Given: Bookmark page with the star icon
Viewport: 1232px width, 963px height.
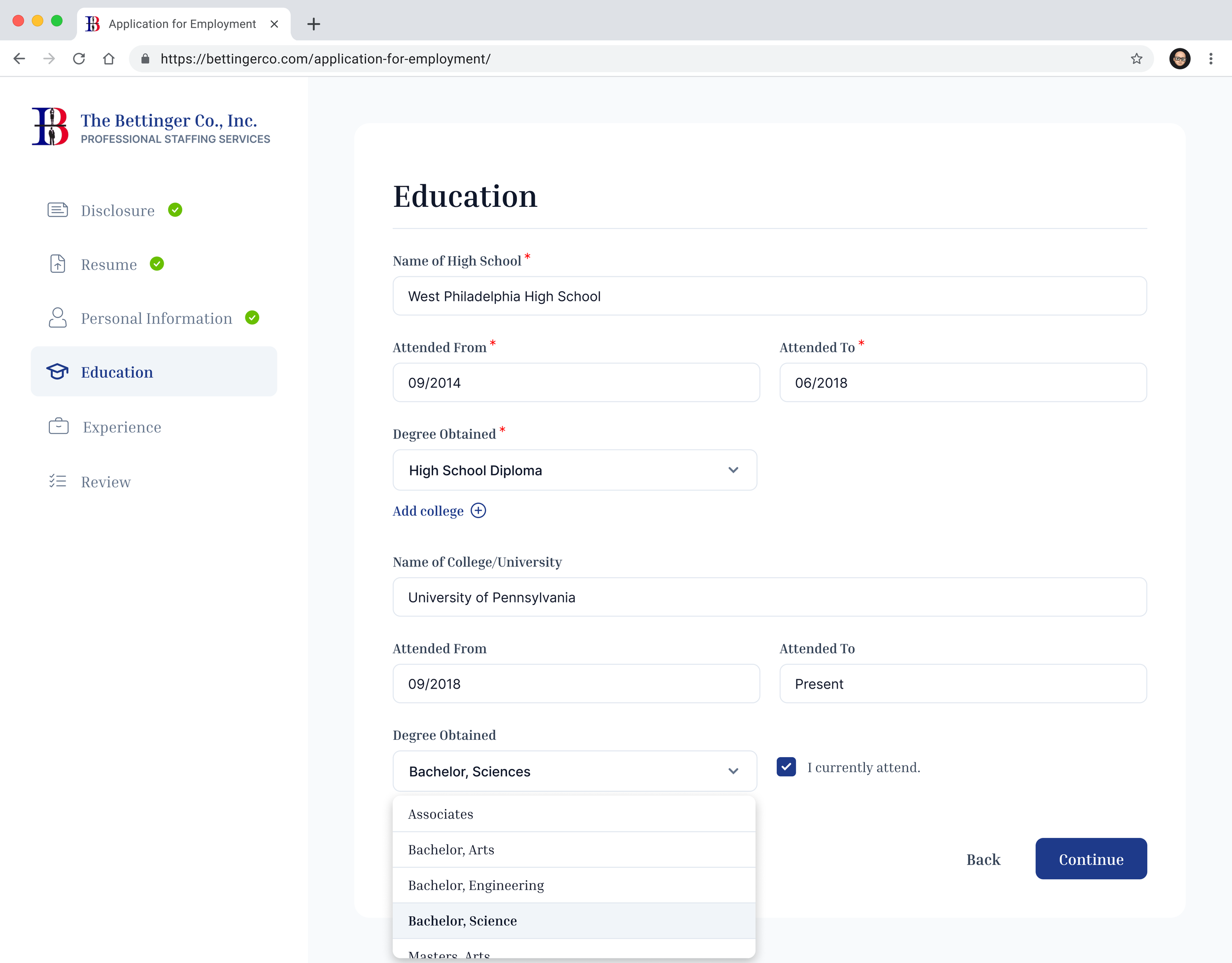Looking at the screenshot, I should [1136, 59].
